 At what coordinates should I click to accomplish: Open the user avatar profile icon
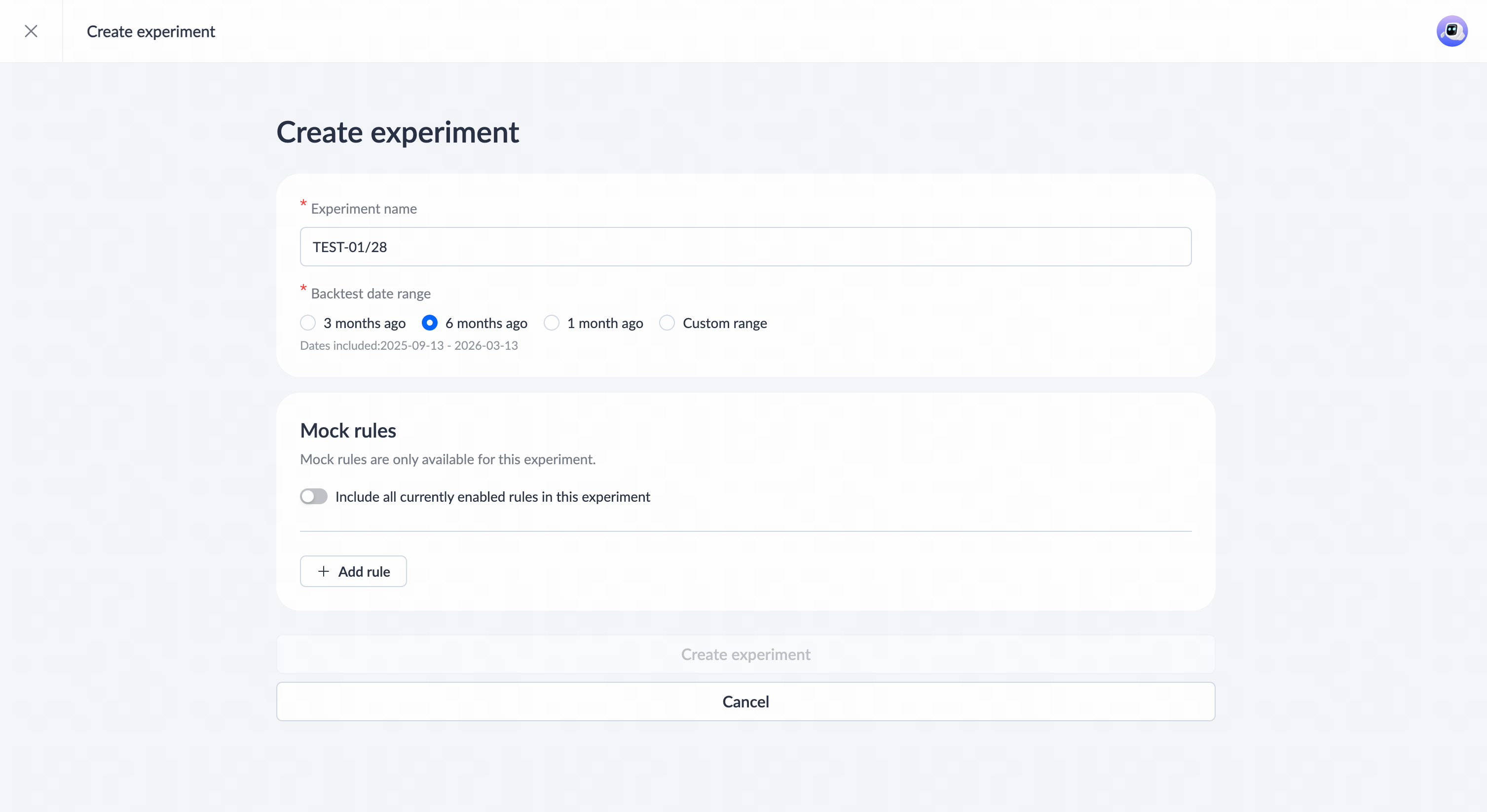(1451, 31)
